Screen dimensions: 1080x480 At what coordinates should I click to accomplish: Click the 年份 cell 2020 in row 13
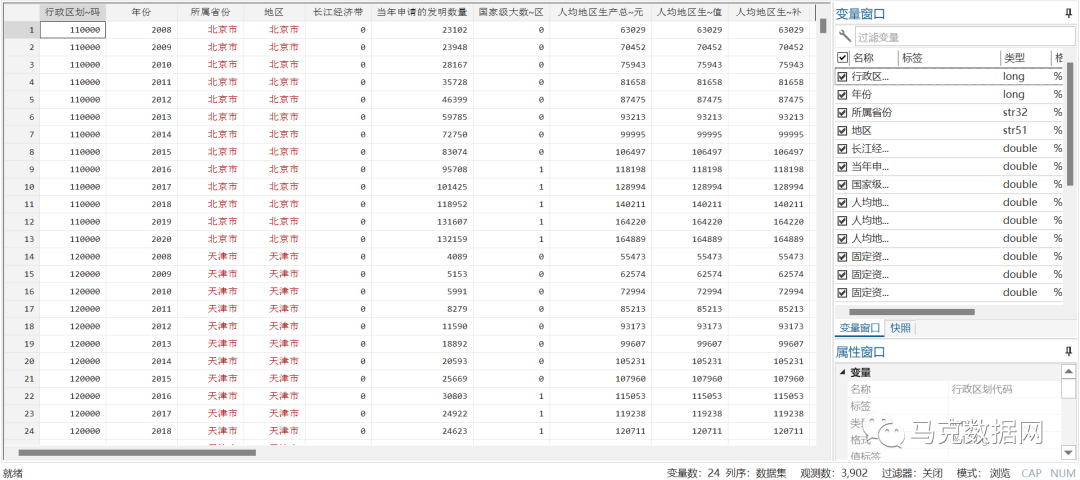(x=141, y=239)
